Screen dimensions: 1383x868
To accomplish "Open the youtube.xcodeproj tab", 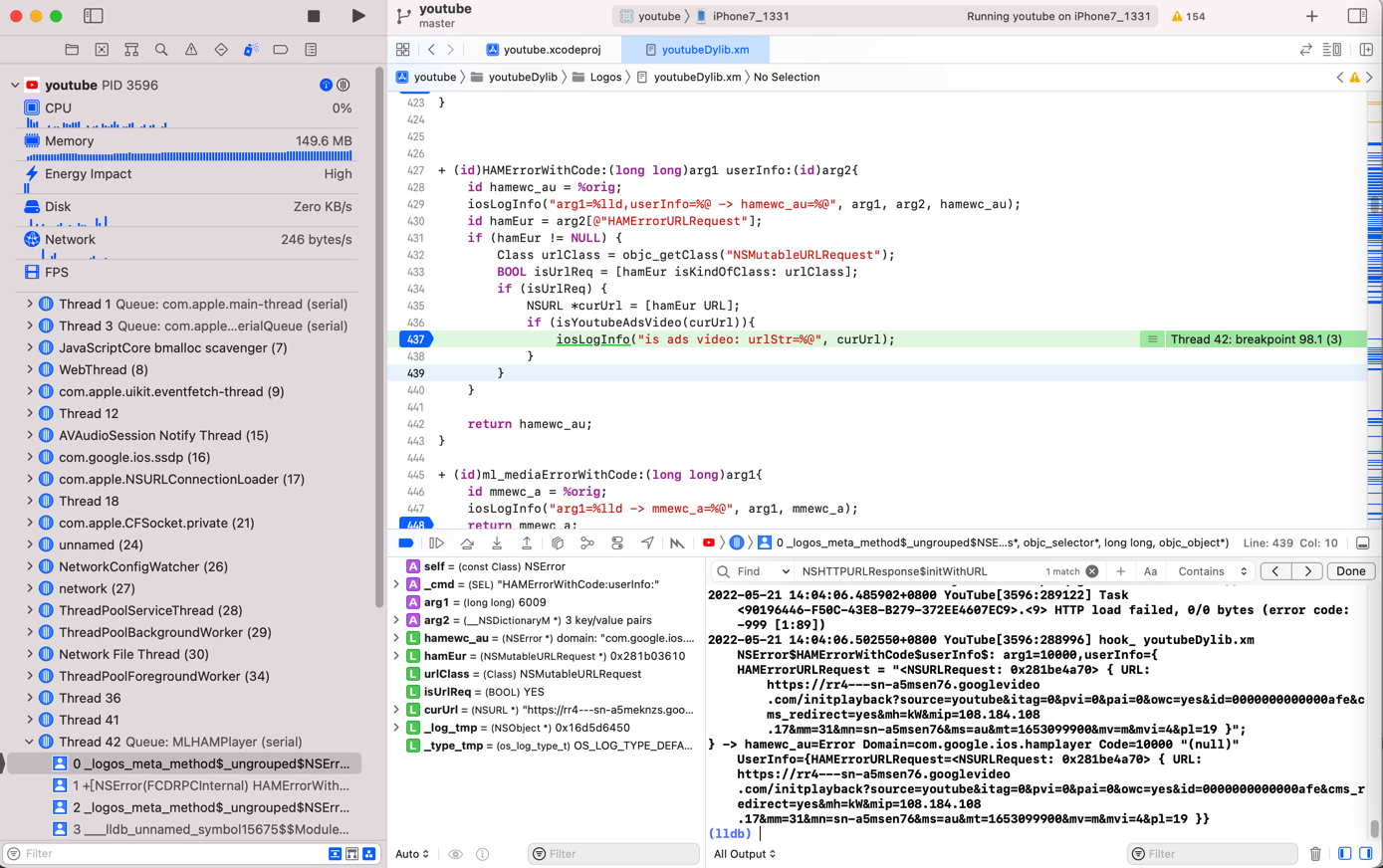I will point(543,50).
